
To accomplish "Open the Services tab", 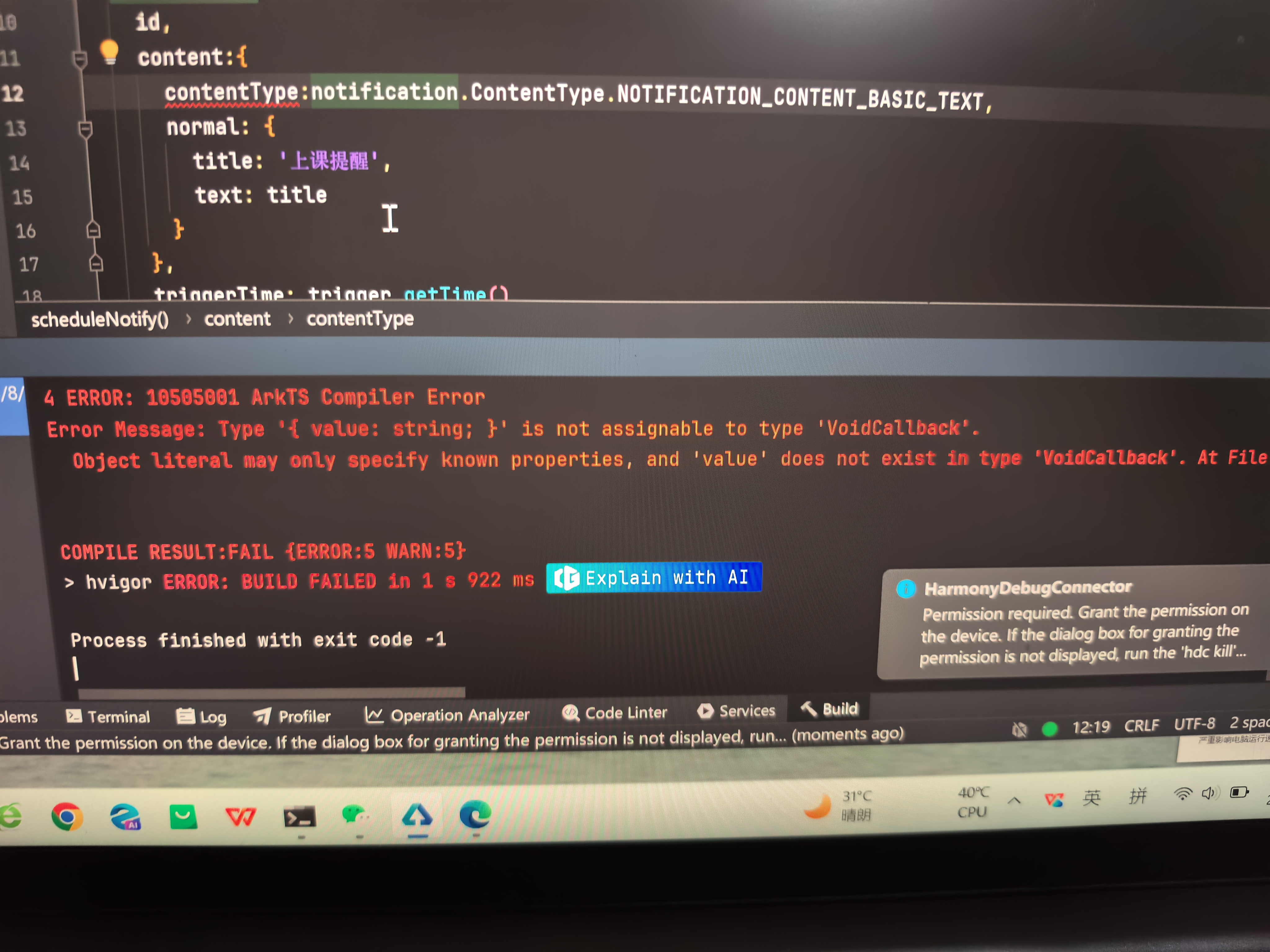I will point(736,711).
